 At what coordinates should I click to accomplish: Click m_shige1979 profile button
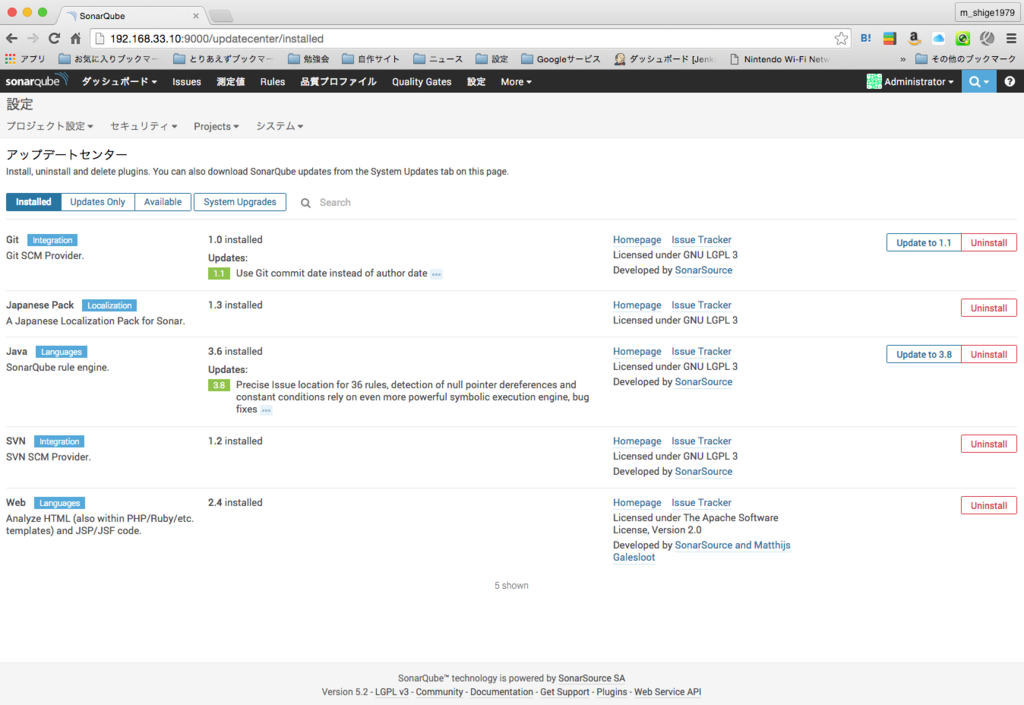point(987,12)
